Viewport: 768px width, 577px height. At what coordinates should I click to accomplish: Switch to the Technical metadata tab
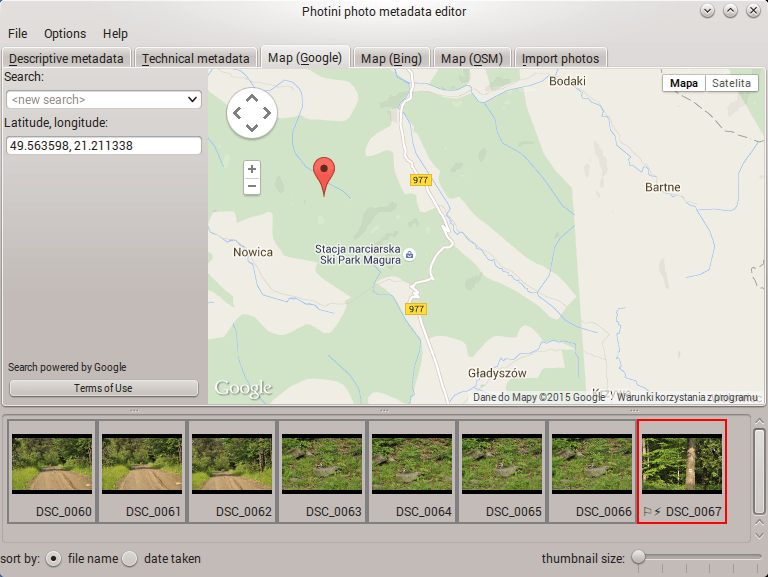(x=195, y=58)
